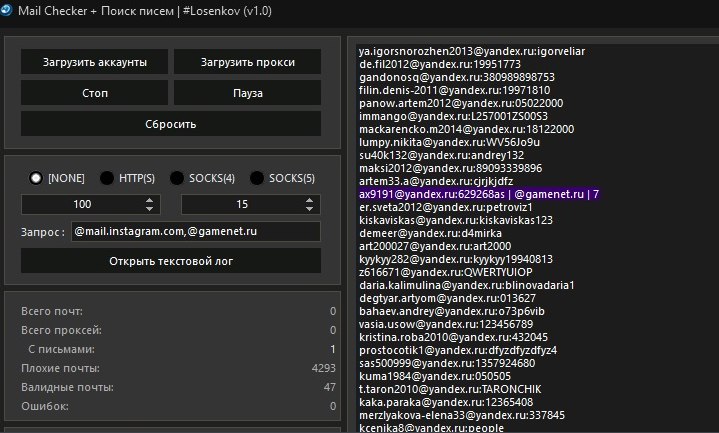The width and height of the screenshot is (719, 433).
Task: Select row prostocotik1@yandex.ru
Action: 458,350
